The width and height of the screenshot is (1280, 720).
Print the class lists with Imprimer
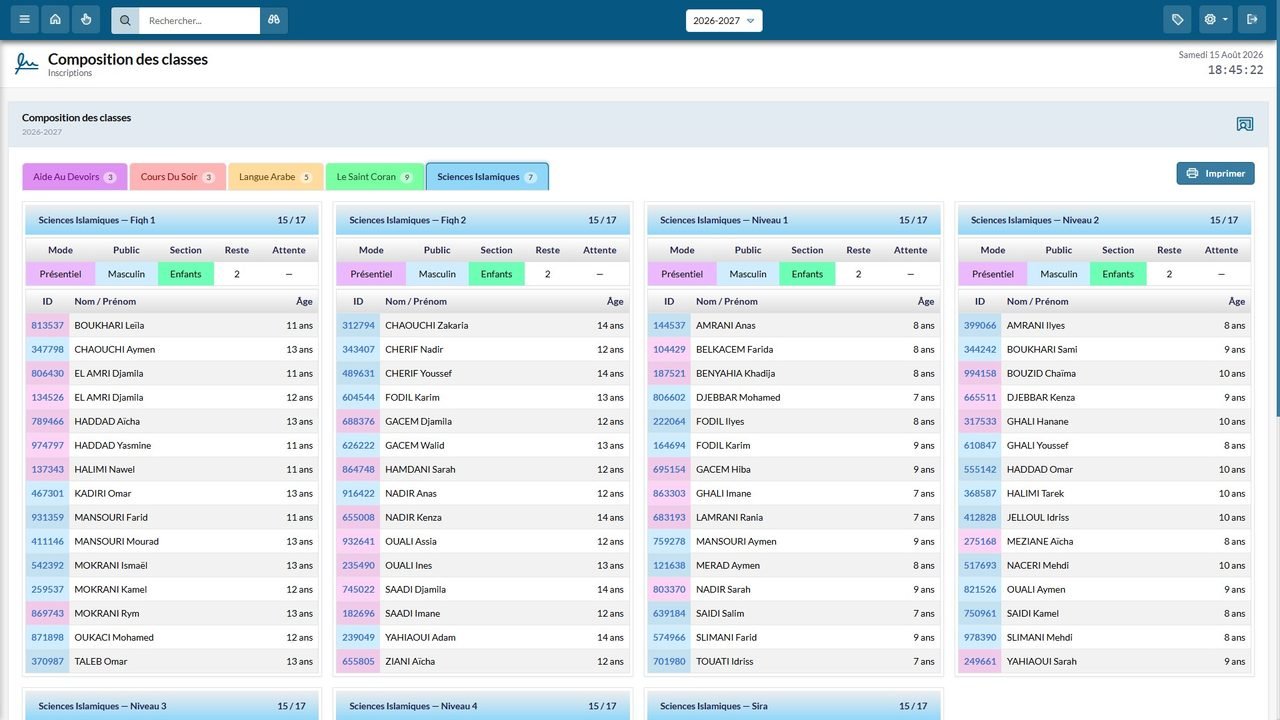[1215, 174]
